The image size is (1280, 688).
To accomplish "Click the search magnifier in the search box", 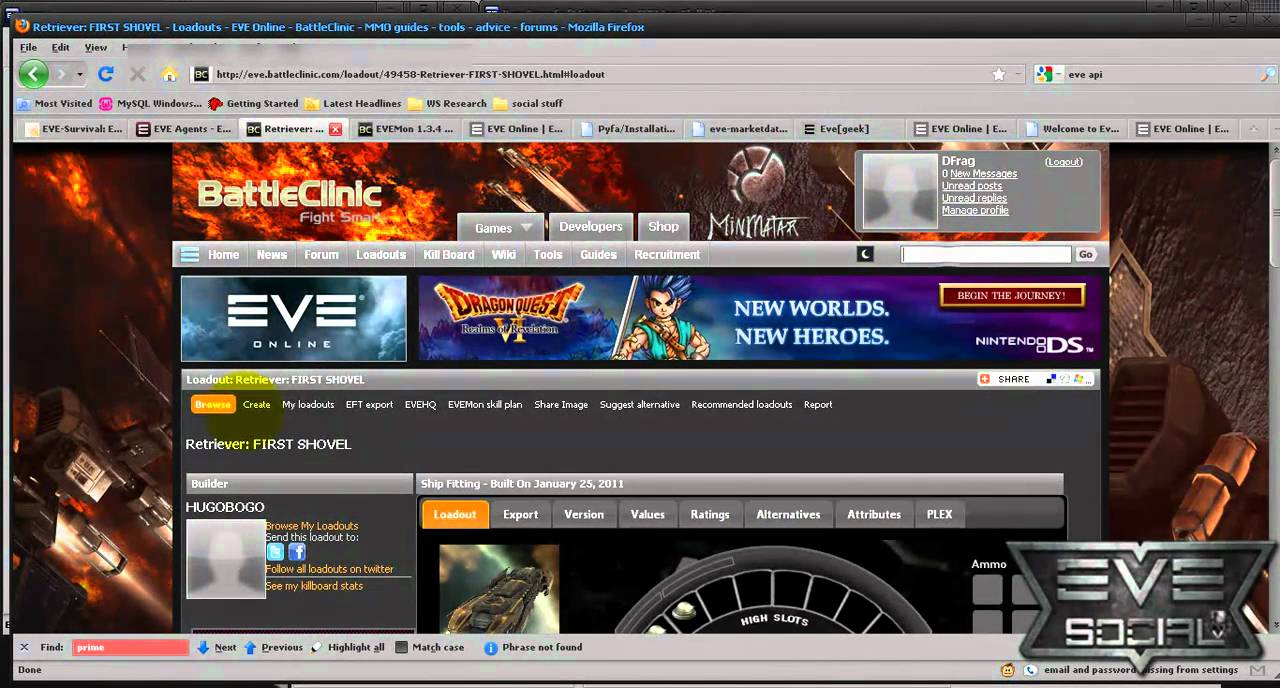I will [1268, 74].
